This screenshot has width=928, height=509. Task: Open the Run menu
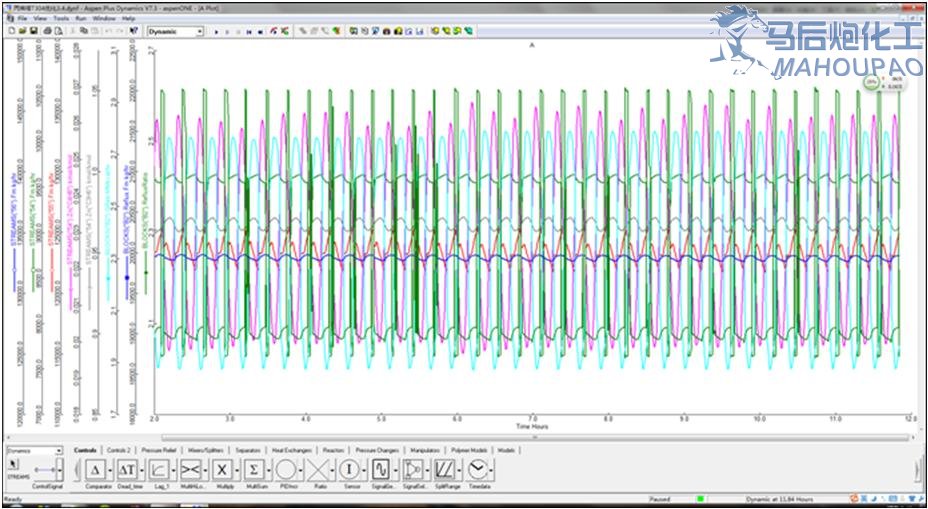(81, 18)
